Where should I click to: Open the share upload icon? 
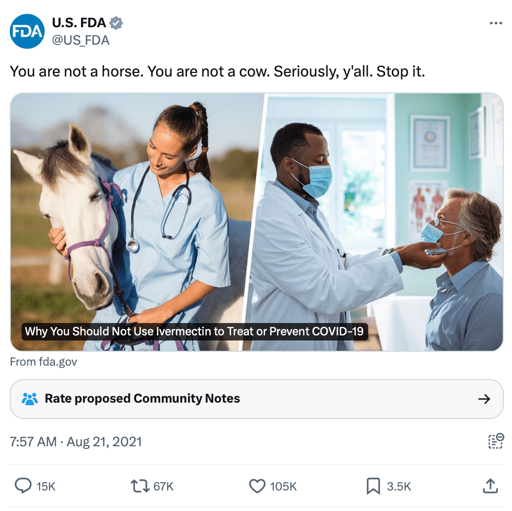coord(490,486)
